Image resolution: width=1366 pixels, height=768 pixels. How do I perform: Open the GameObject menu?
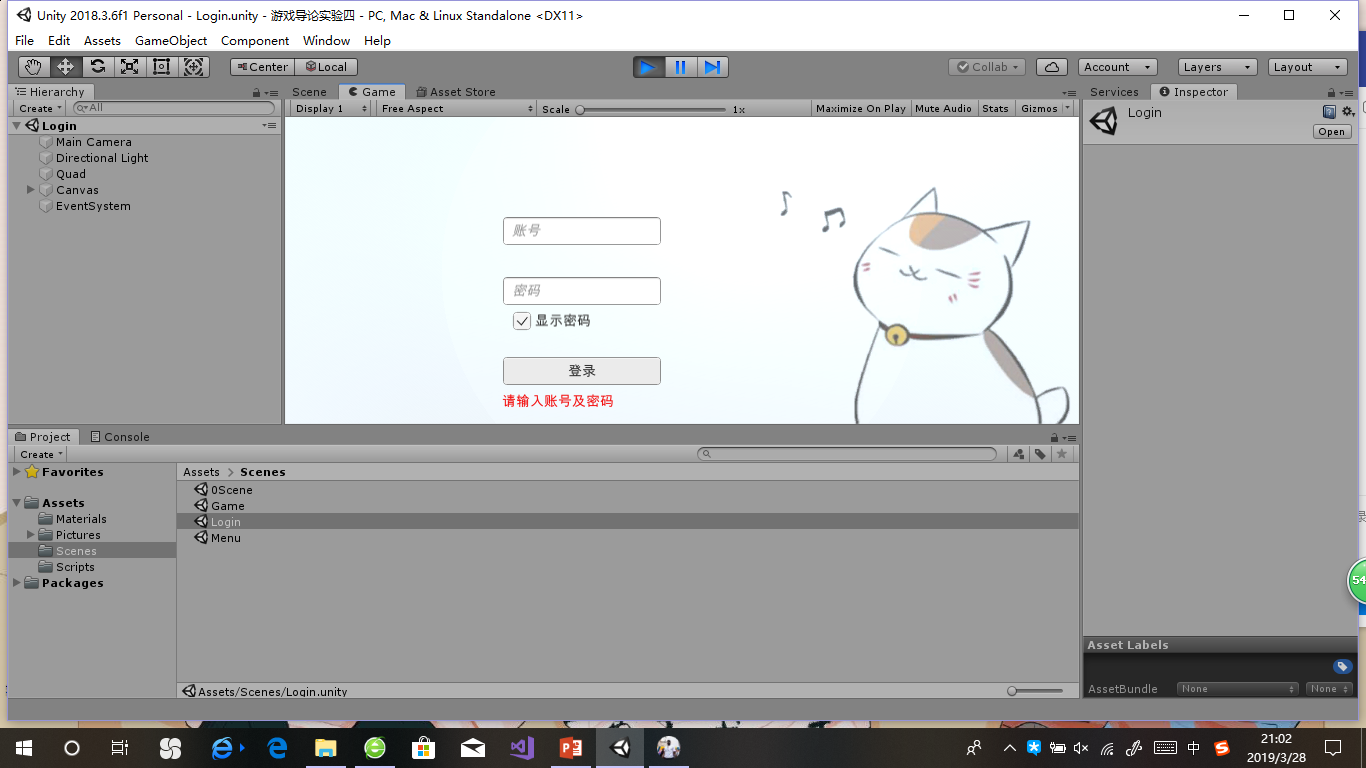tap(168, 41)
